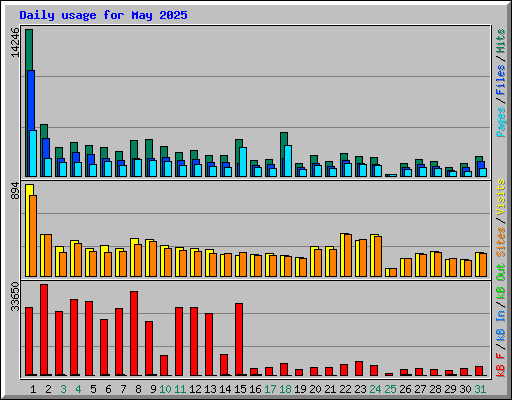Click the green 'kB Out' legend label
The image size is (512, 400).
[x=501, y=282]
